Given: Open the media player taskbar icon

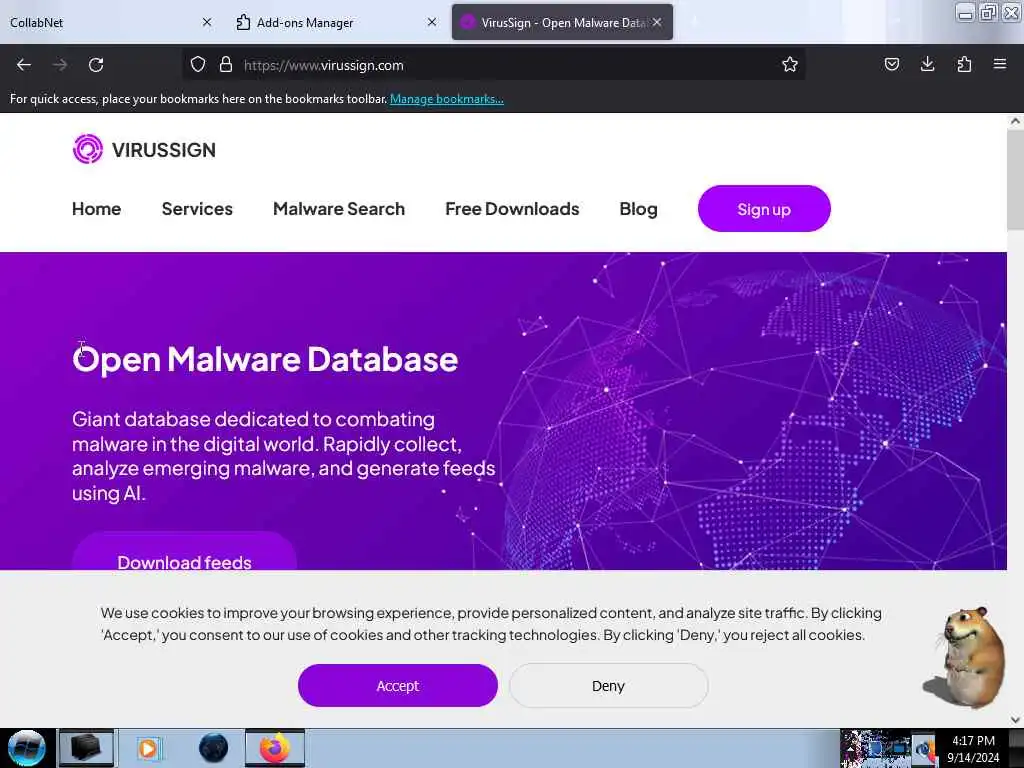Looking at the screenshot, I should (x=148, y=748).
